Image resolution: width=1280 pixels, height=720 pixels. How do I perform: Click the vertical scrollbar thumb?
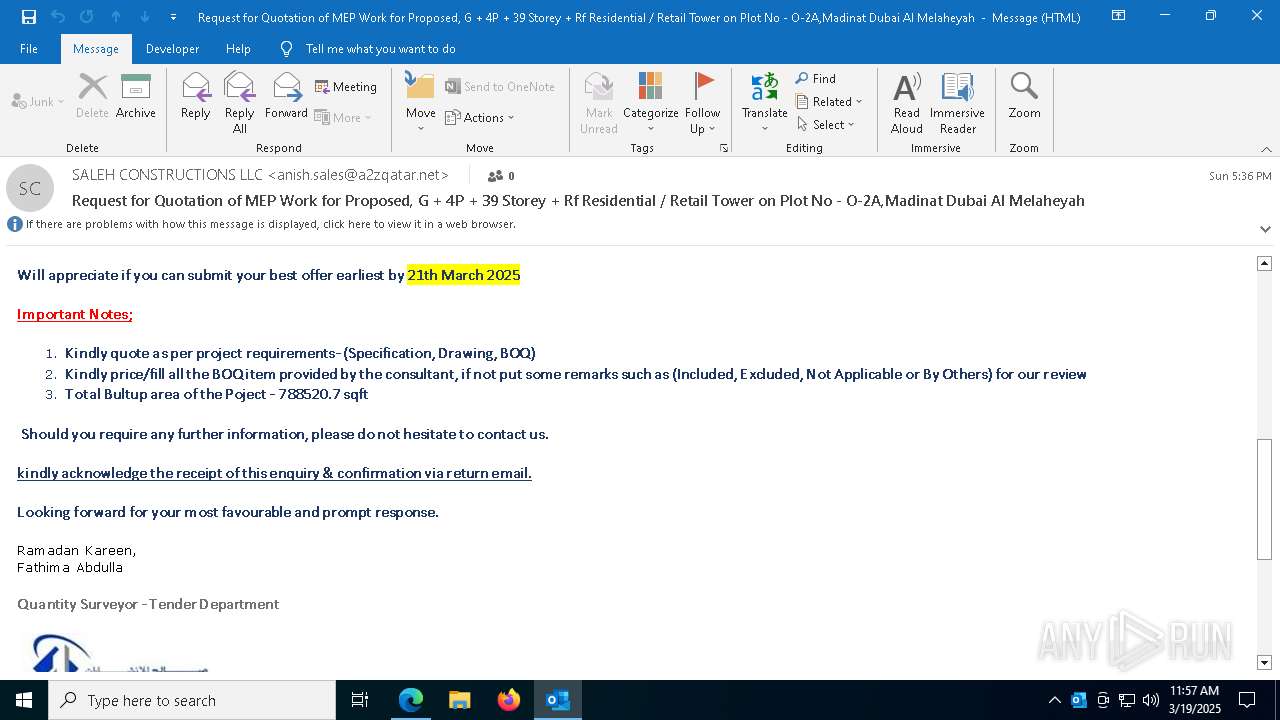[x=1264, y=499]
